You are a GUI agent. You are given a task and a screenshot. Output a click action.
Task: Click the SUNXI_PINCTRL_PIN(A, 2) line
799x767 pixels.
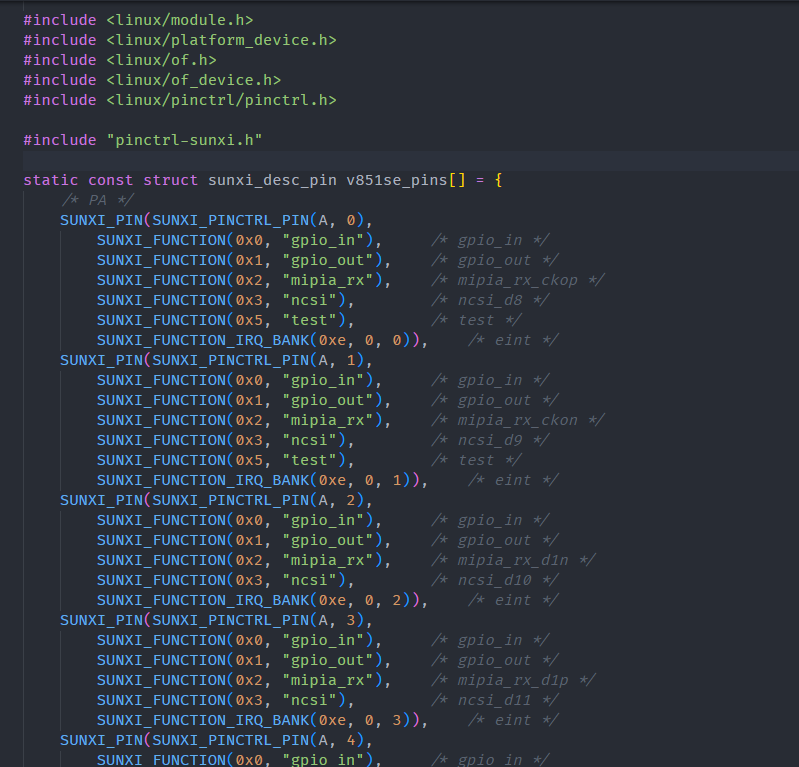(x=216, y=500)
